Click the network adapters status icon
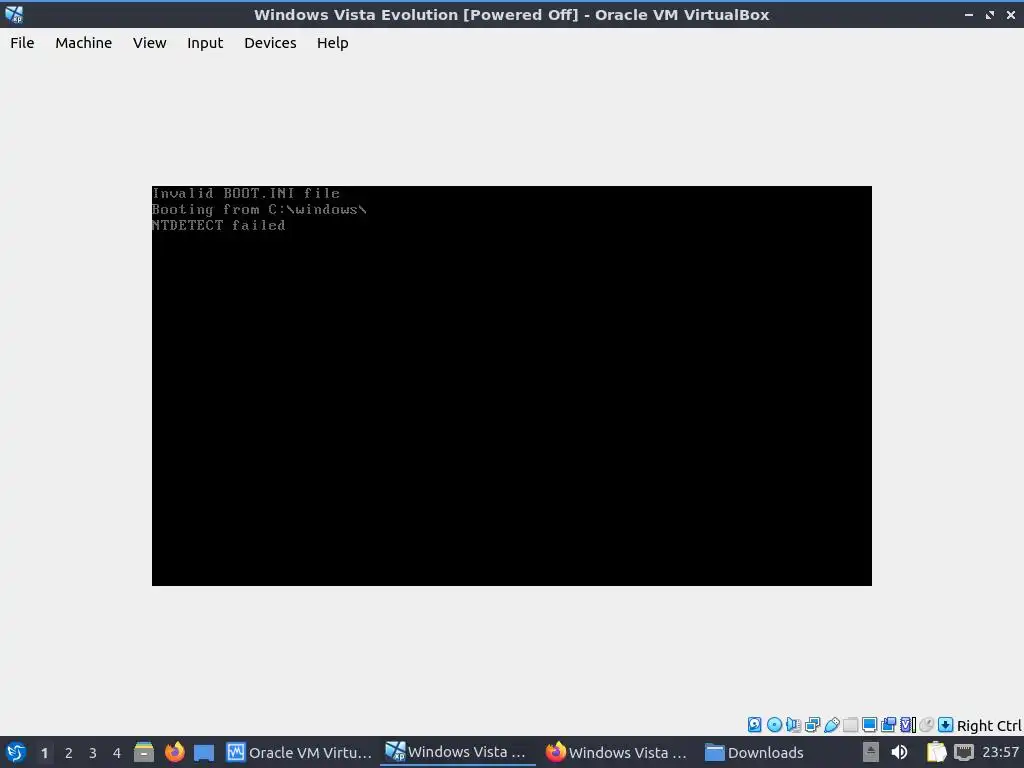The width and height of the screenshot is (1024, 768). (812, 724)
